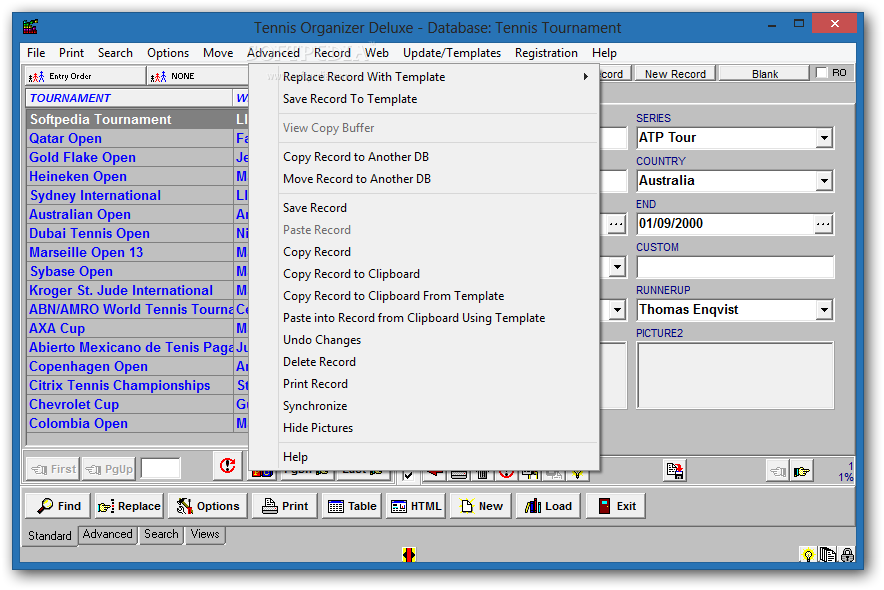884x590 pixels.
Task: Expand the RUNNERUP dropdown arrow
Action: 824,310
